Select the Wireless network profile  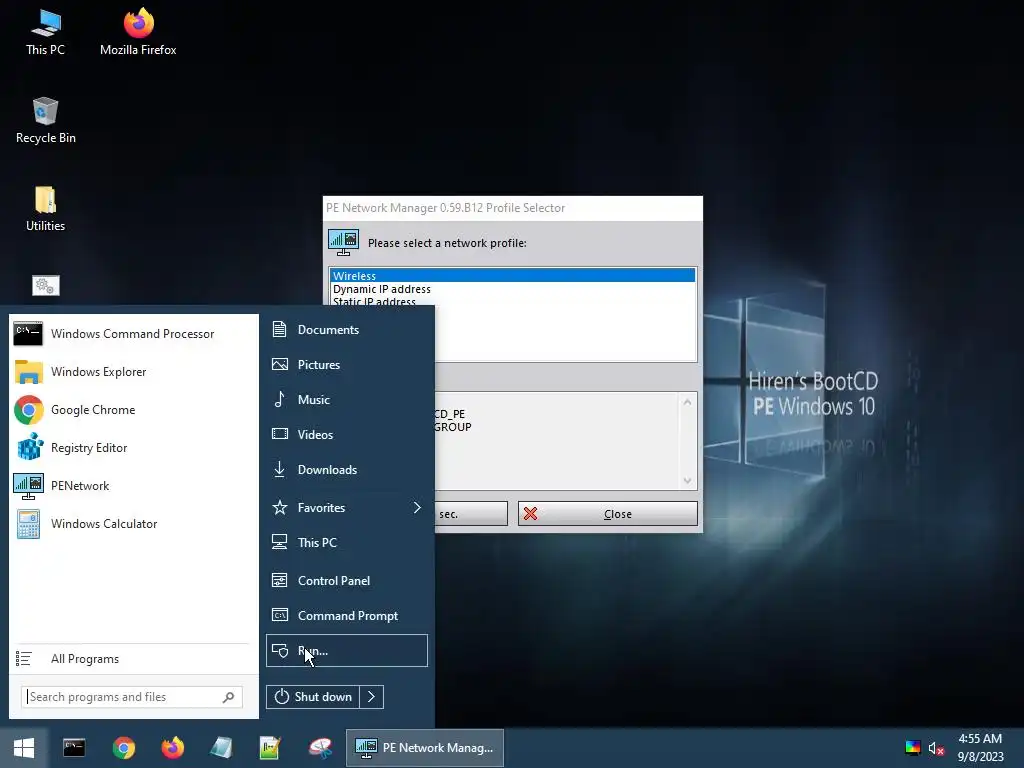[513, 276]
